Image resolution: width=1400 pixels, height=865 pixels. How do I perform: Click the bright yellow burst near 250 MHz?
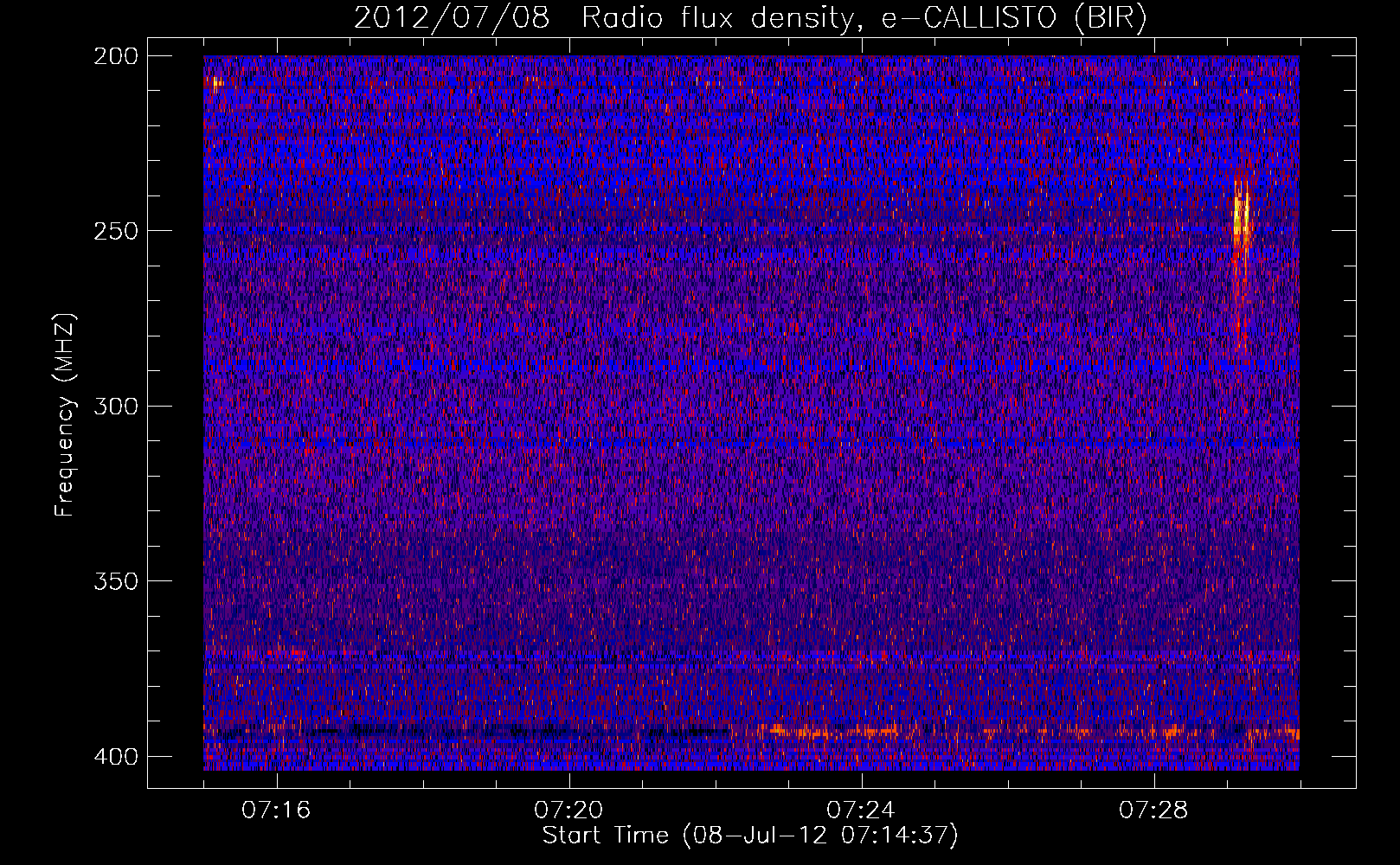pos(1242,216)
